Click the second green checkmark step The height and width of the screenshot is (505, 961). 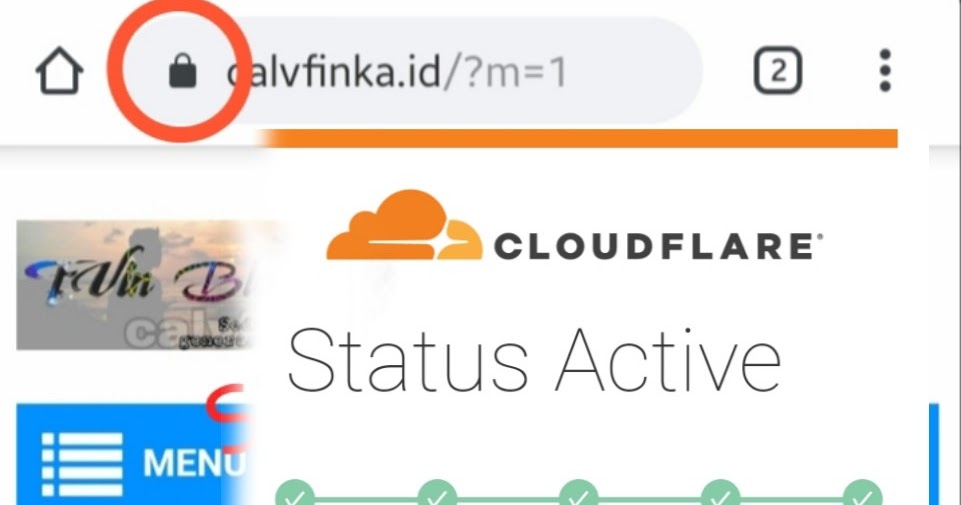(437, 493)
